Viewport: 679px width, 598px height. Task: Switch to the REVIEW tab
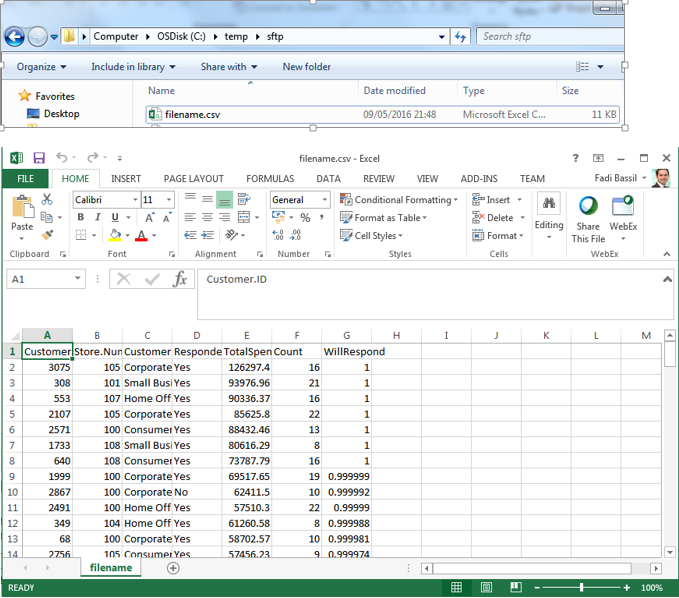pyautogui.click(x=379, y=178)
